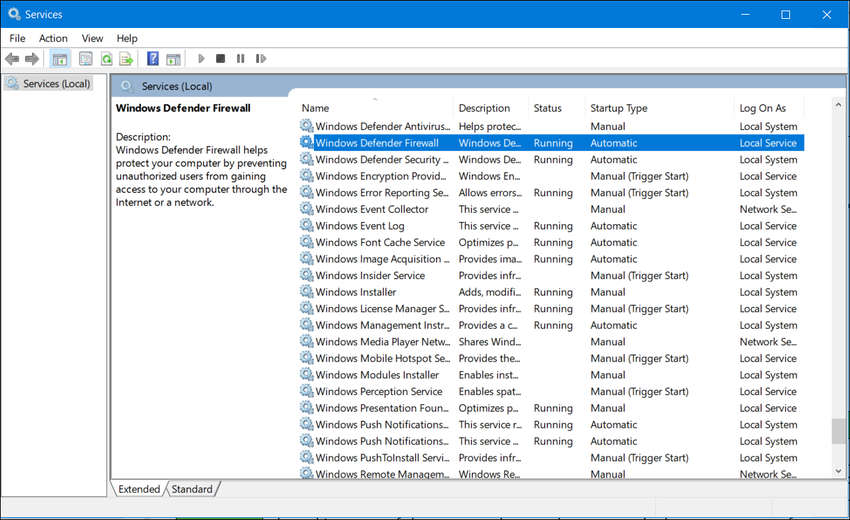The image size is (850, 520).
Task: Sort by Startup Type column header
Action: (659, 108)
